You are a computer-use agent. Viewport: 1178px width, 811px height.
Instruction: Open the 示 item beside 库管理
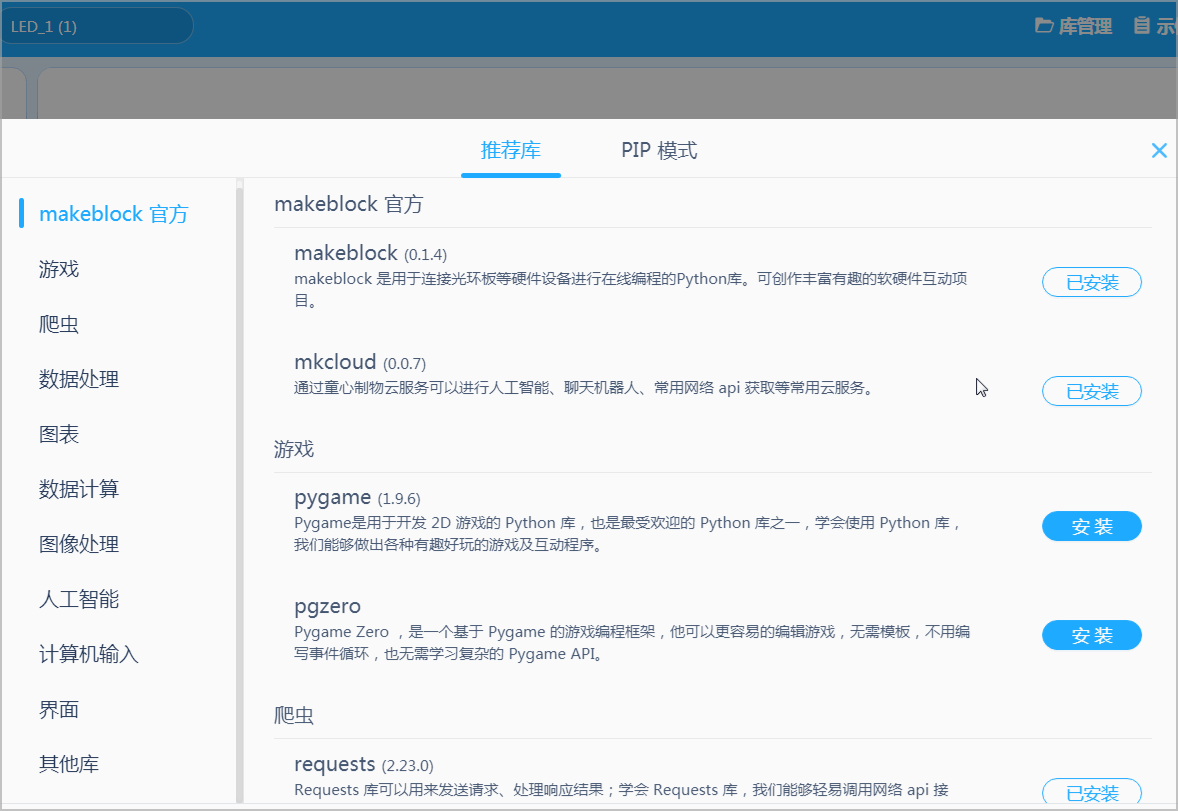(x=1155, y=26)
